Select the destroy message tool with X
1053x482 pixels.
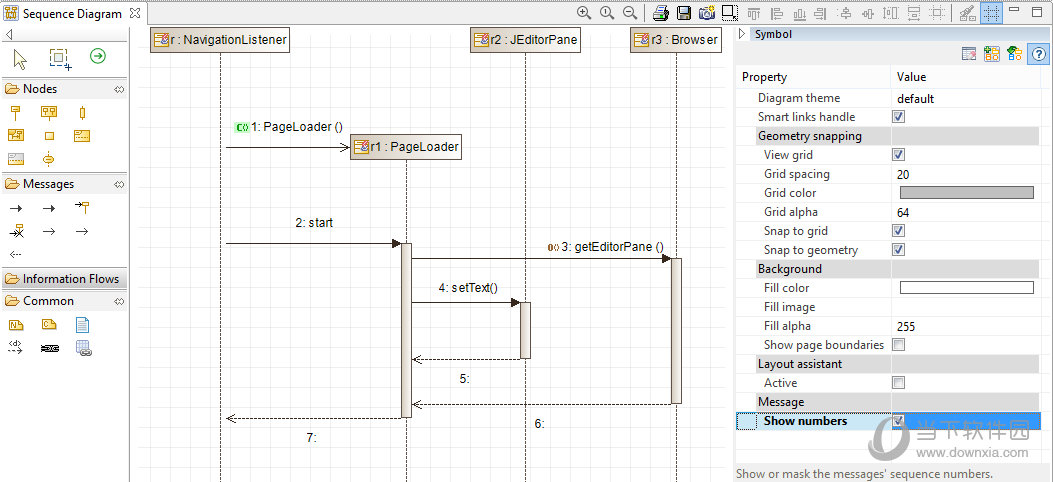(16, 231)
